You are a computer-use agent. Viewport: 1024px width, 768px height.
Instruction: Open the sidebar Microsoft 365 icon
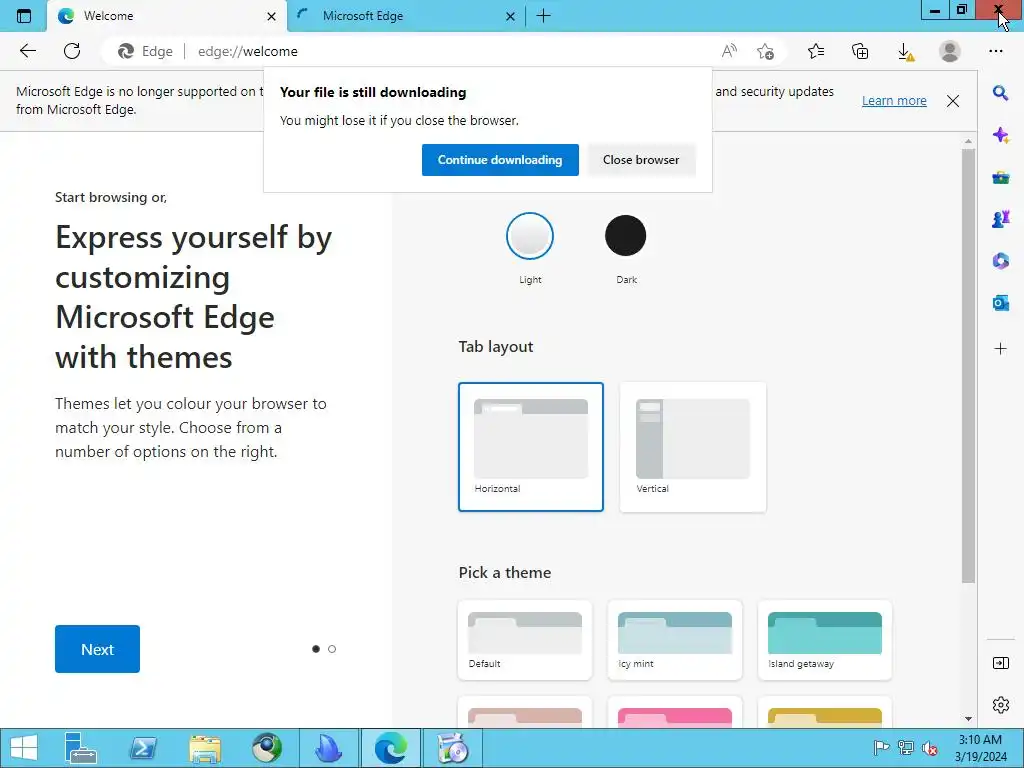coord(1000,261)
